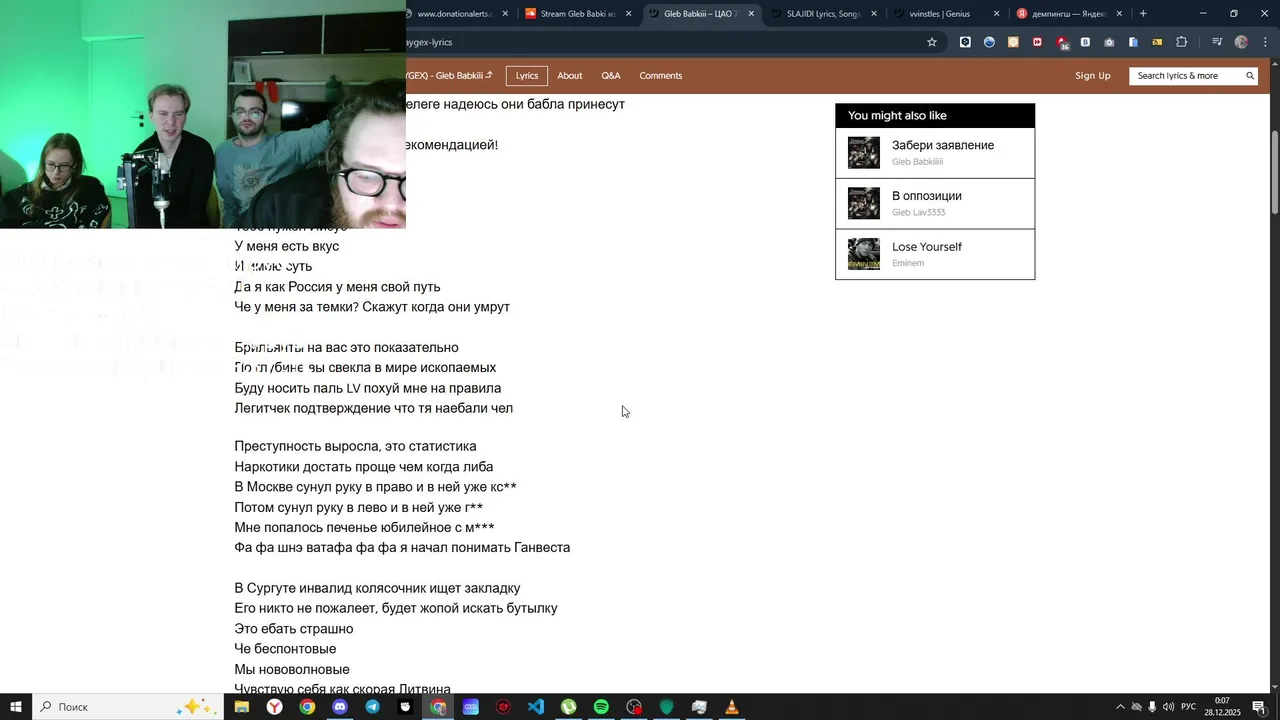Viewport: 1280px width, 720px height.
Task: Bookmark this page with the star icon
Action: click(x=932, y=42)
